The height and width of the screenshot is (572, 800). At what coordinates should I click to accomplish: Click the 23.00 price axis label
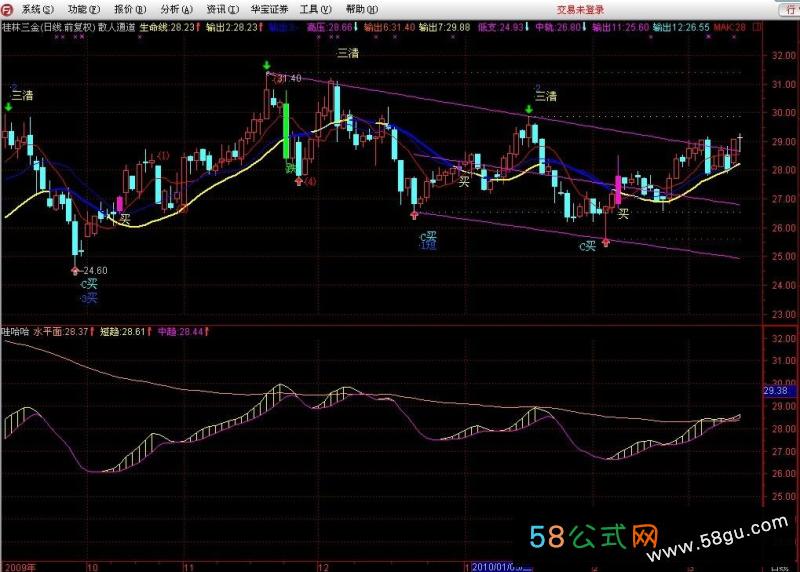[x=784, y=314]
